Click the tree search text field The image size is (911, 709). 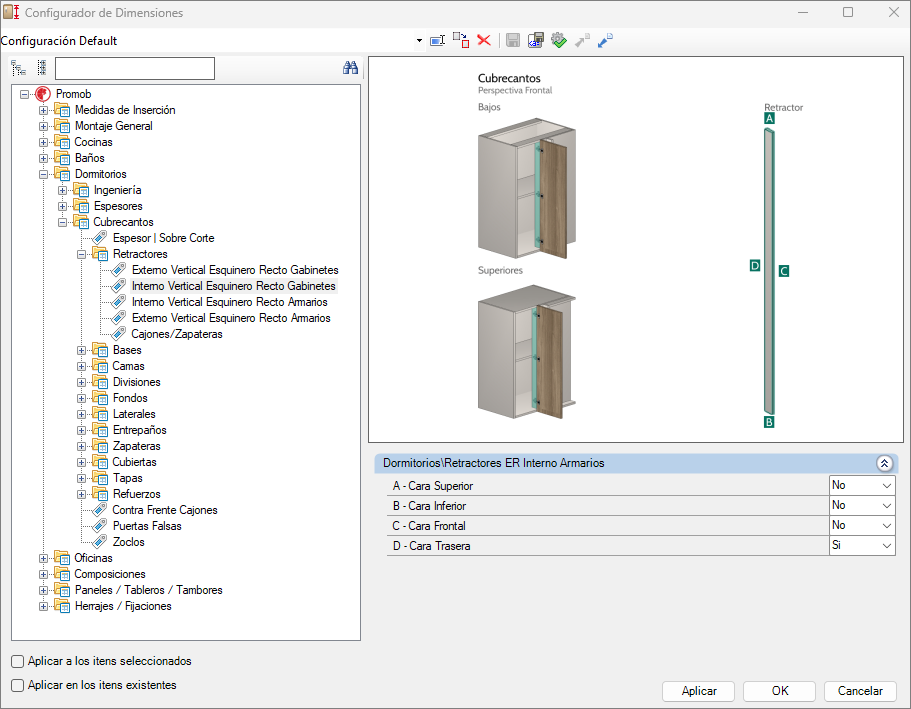[135, 68]
